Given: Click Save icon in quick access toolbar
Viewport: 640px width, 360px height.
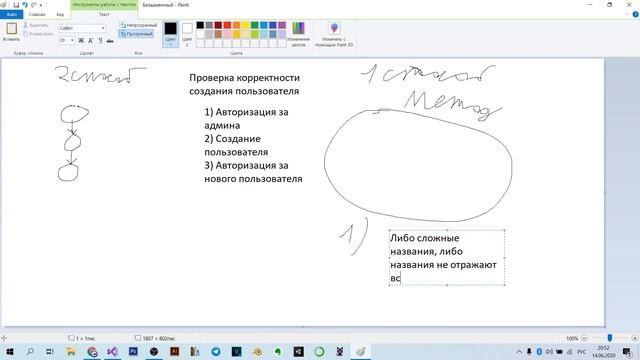Looking at the screenshot, I should pyautogui.click(x=16, y=5).
